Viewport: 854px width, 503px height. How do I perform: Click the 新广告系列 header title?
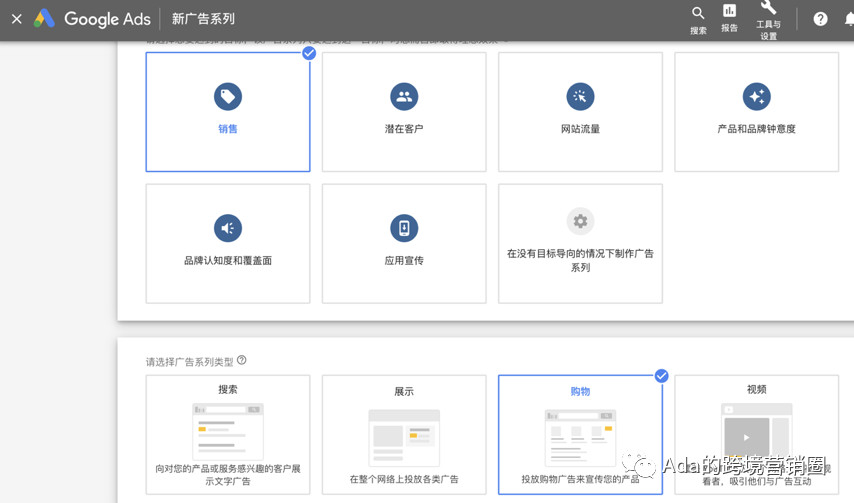tap(203, 19)
